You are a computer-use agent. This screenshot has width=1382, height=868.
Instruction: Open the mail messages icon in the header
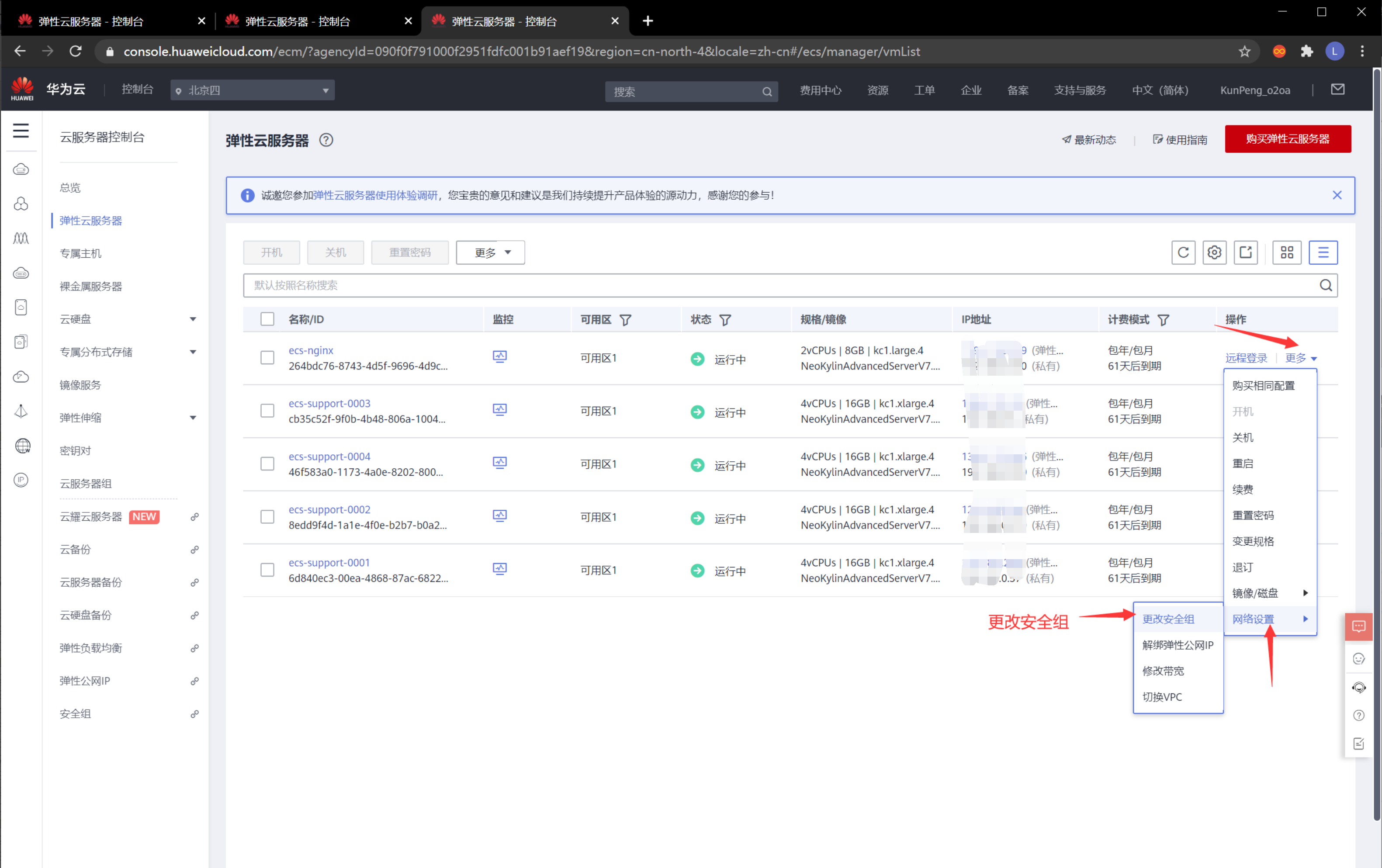click(1337, 90)
